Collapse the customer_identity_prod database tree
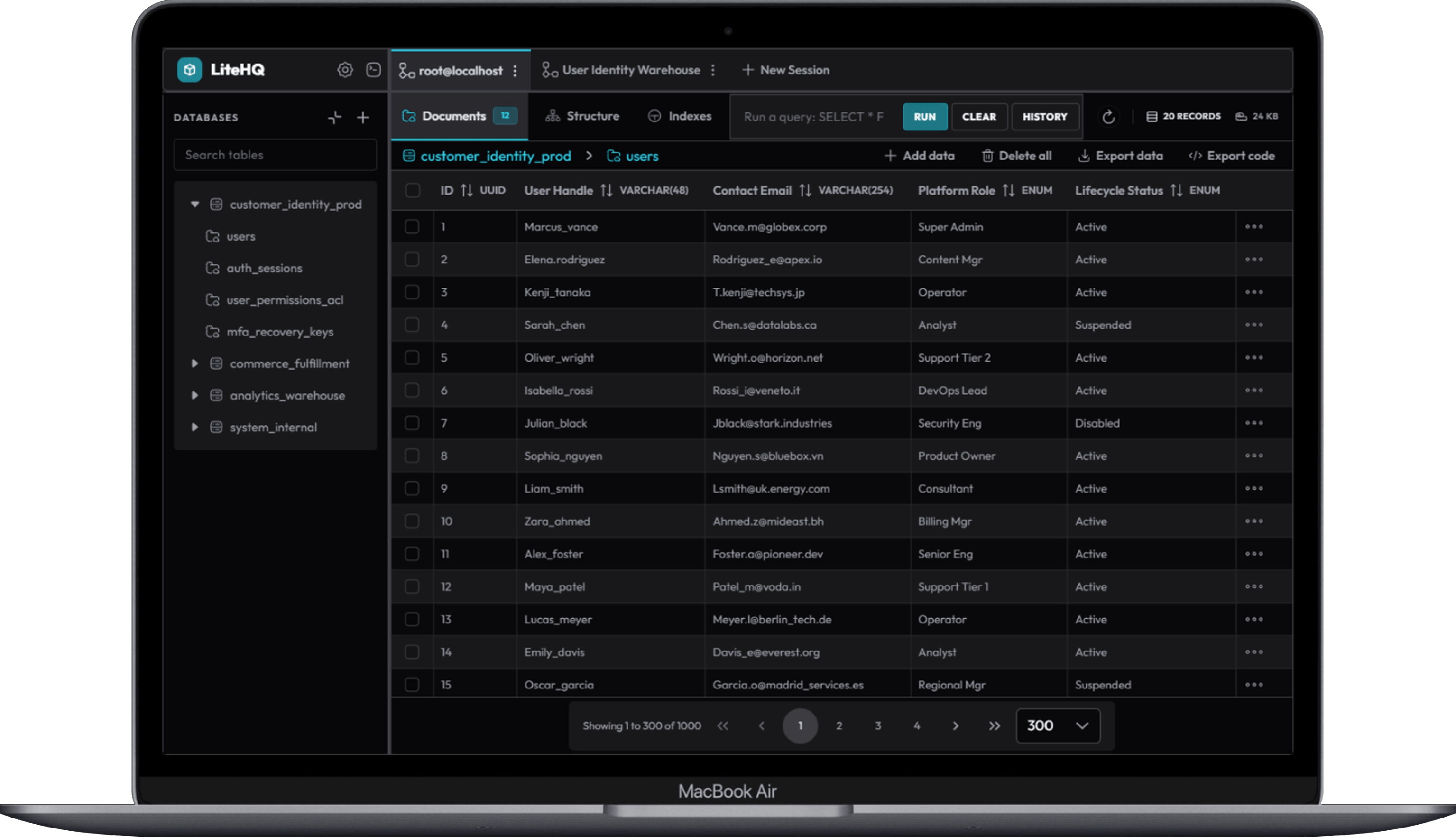The width and height of the screenshot is (1456, 837). 195,204
